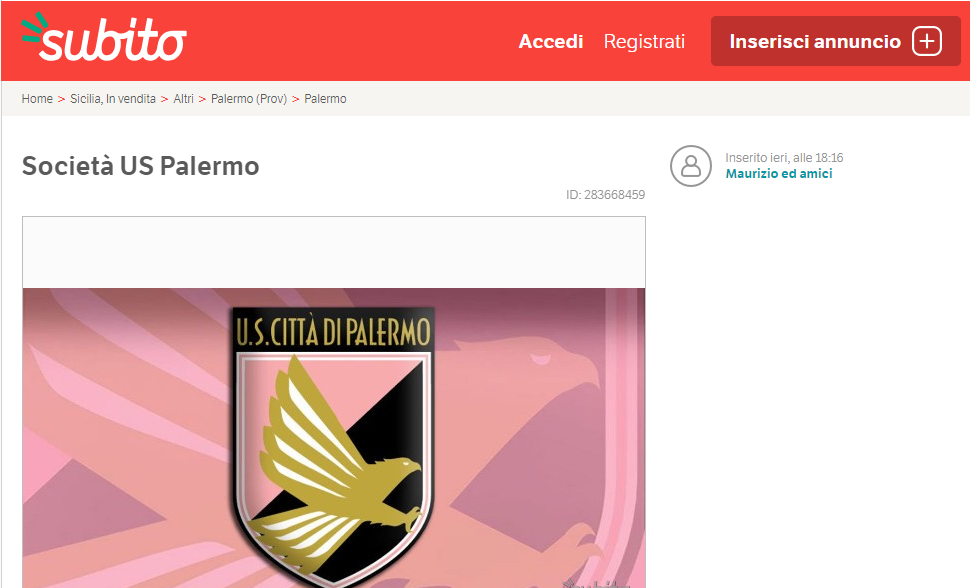
Task: Click the breadcrumb arrow before Palermo
Action: [296, 99]
